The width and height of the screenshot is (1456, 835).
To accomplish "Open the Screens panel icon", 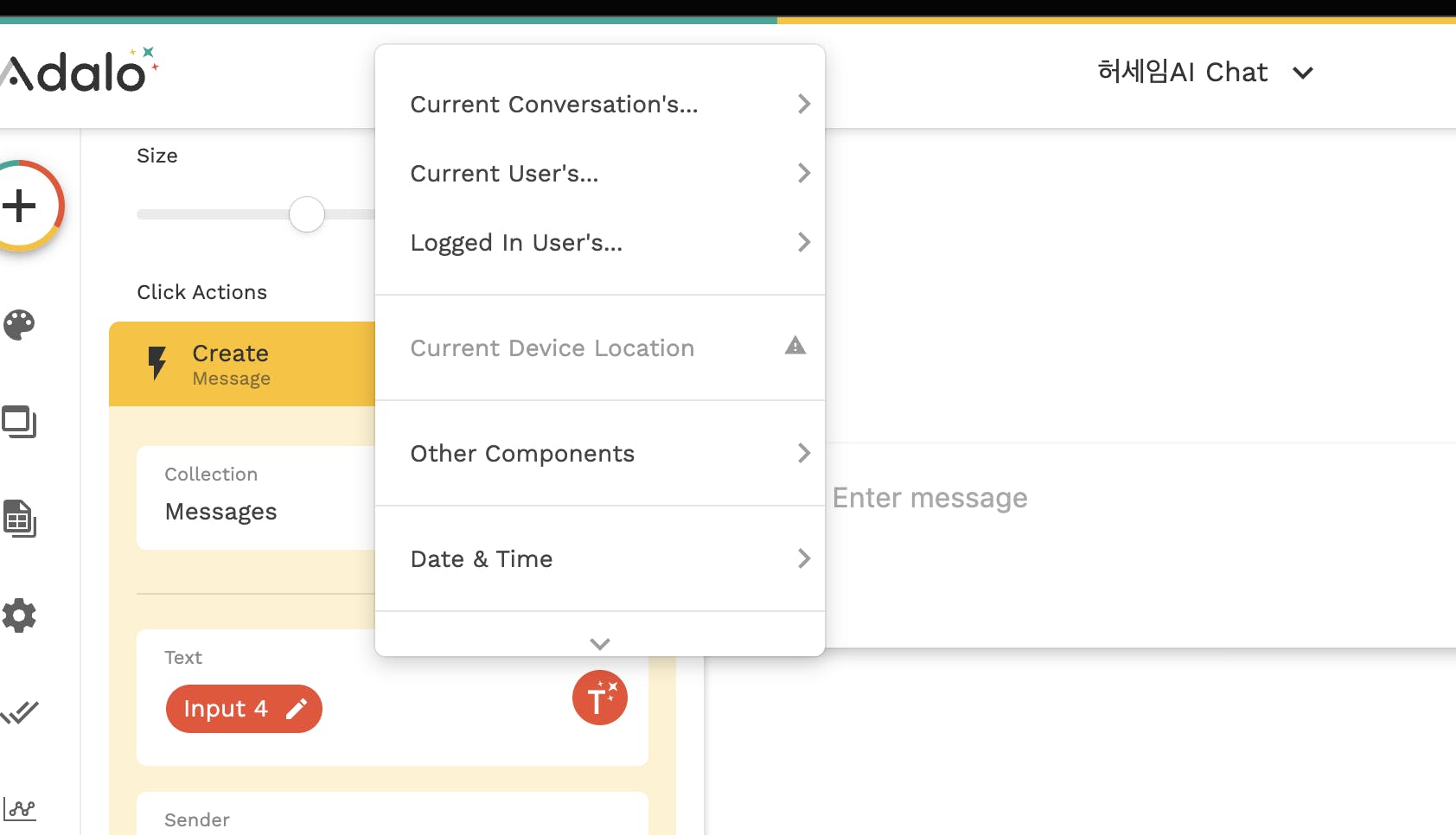I will point(19,422).
